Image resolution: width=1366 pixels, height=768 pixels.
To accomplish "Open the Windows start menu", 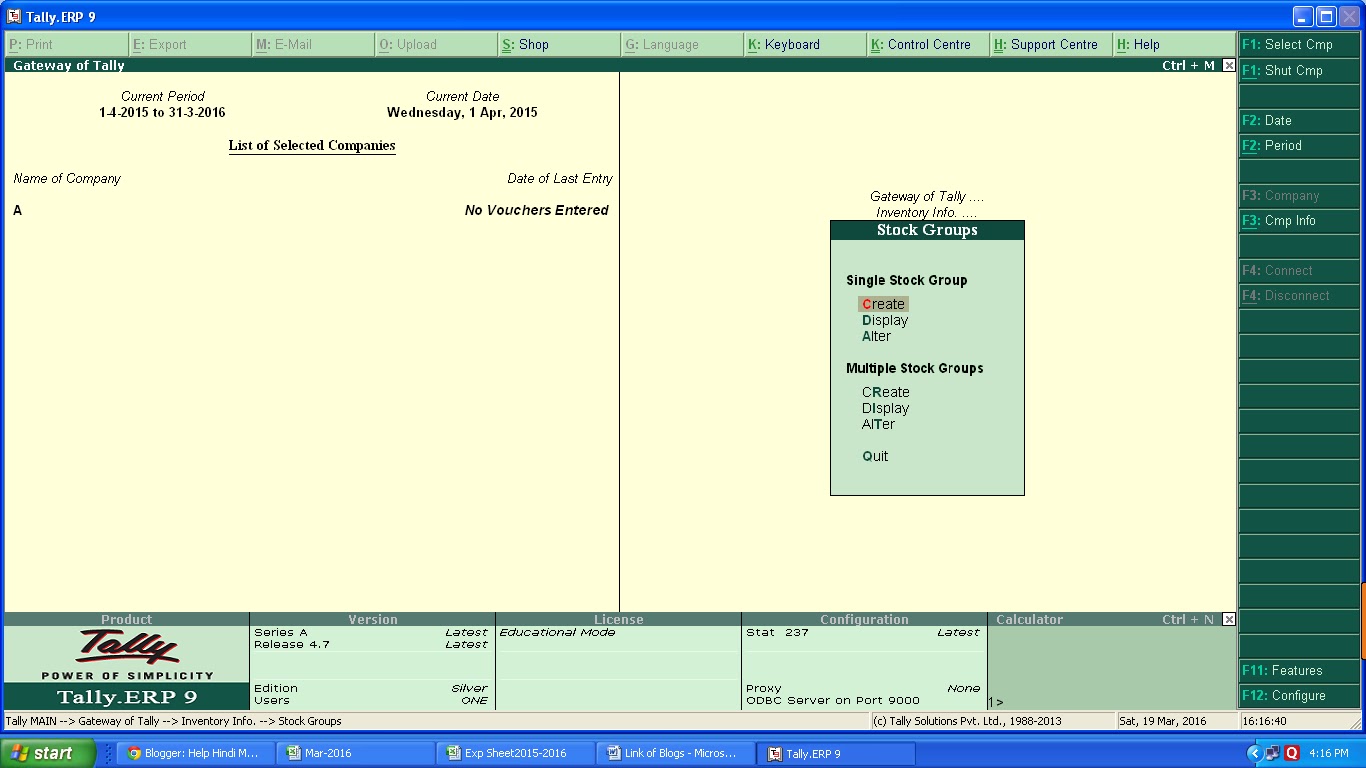I will [x=48, y=753].
